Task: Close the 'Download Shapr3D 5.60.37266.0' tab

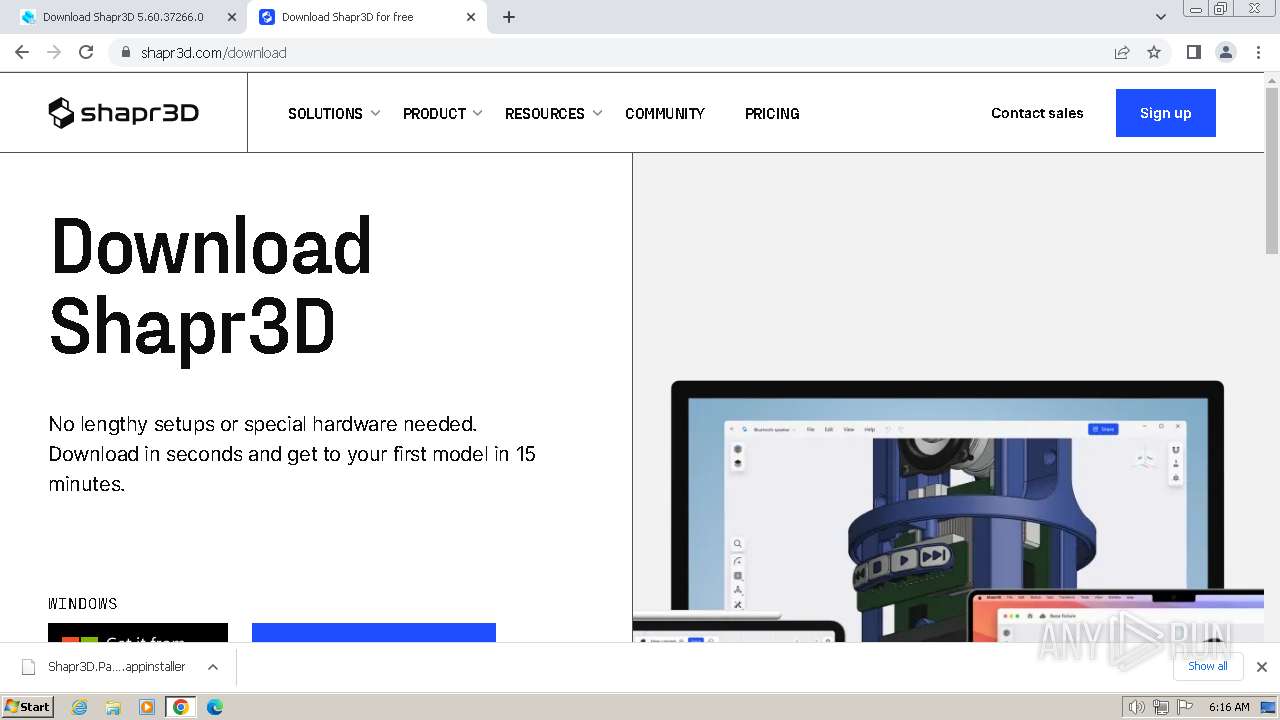Action: click(231, 17)
